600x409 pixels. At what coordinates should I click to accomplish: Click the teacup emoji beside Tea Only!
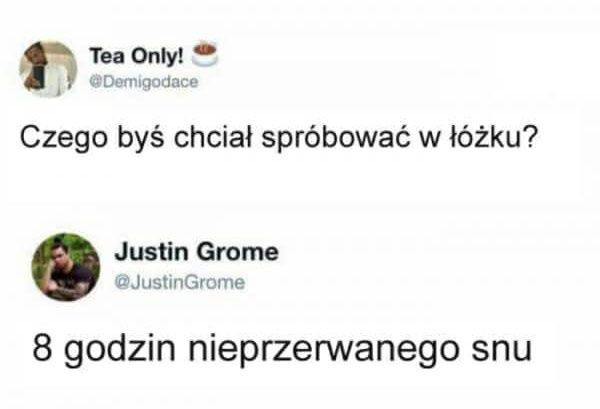pyautogui.click(x=204, y=54)
